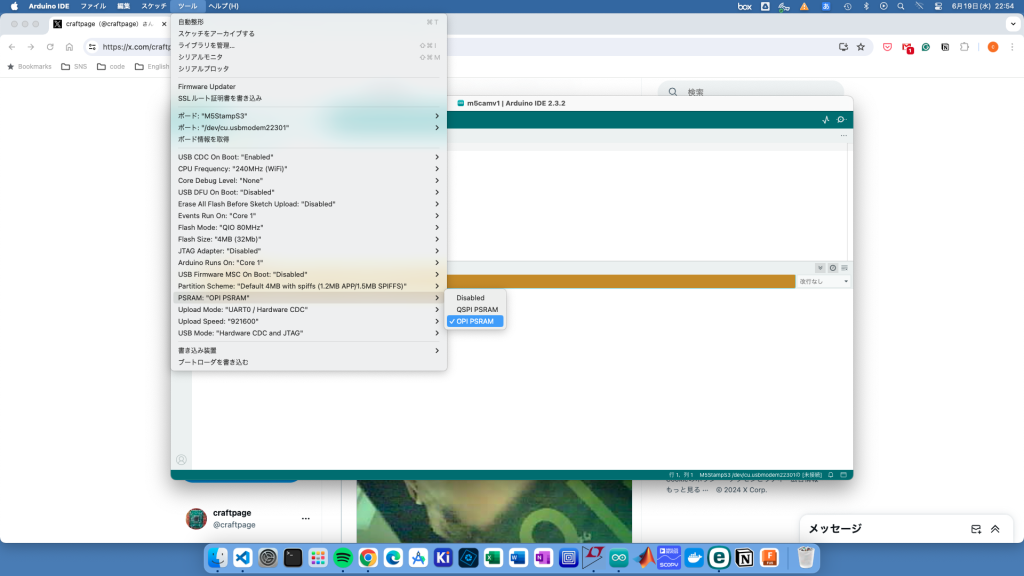
Task: Open the Serial Monitor icon in Arduino toolbar
Action: pos(841,120)
